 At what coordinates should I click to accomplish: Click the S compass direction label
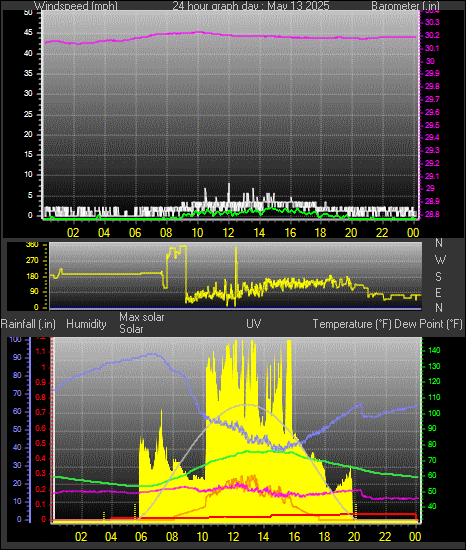click(438, 277)
